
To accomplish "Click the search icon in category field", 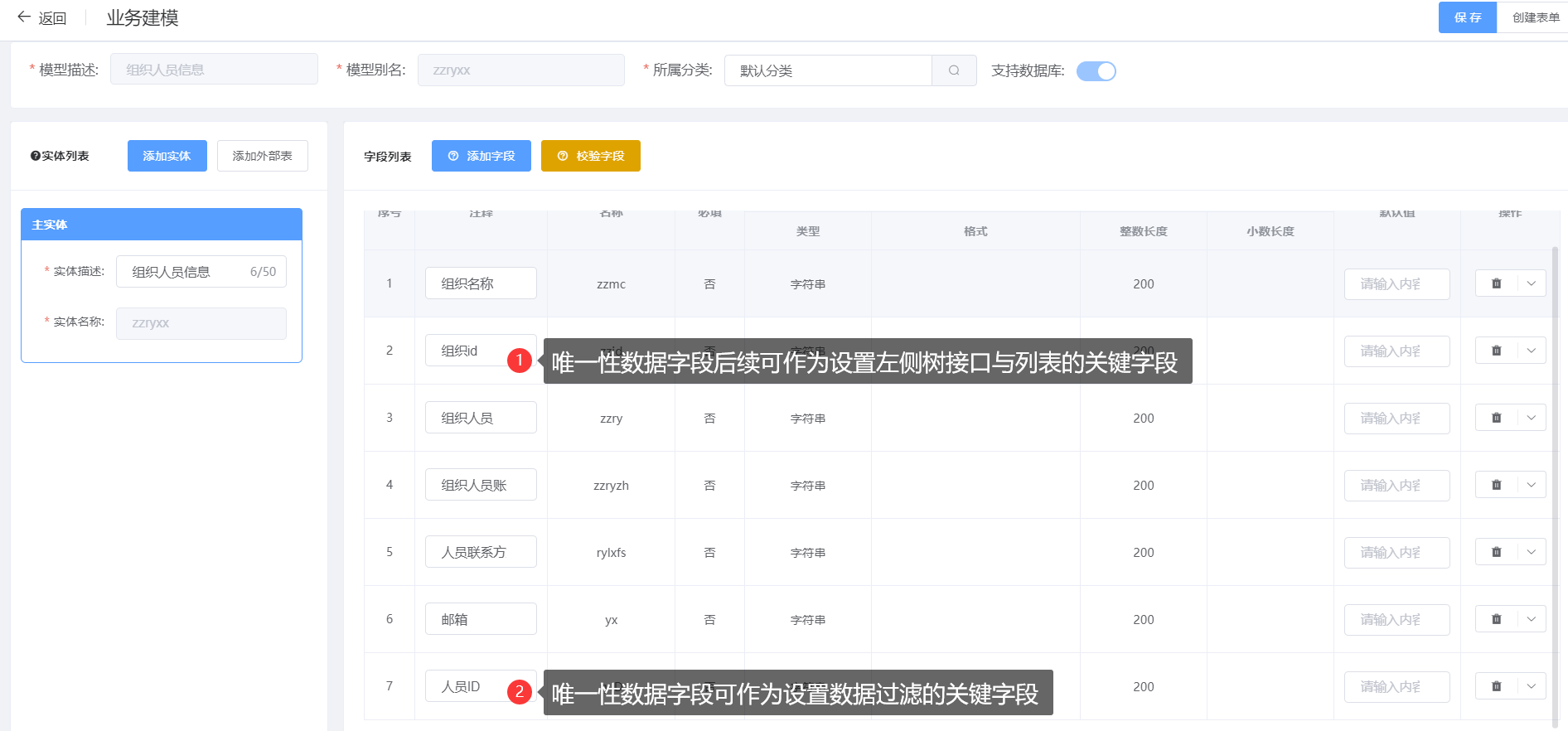I will (954, 70).
